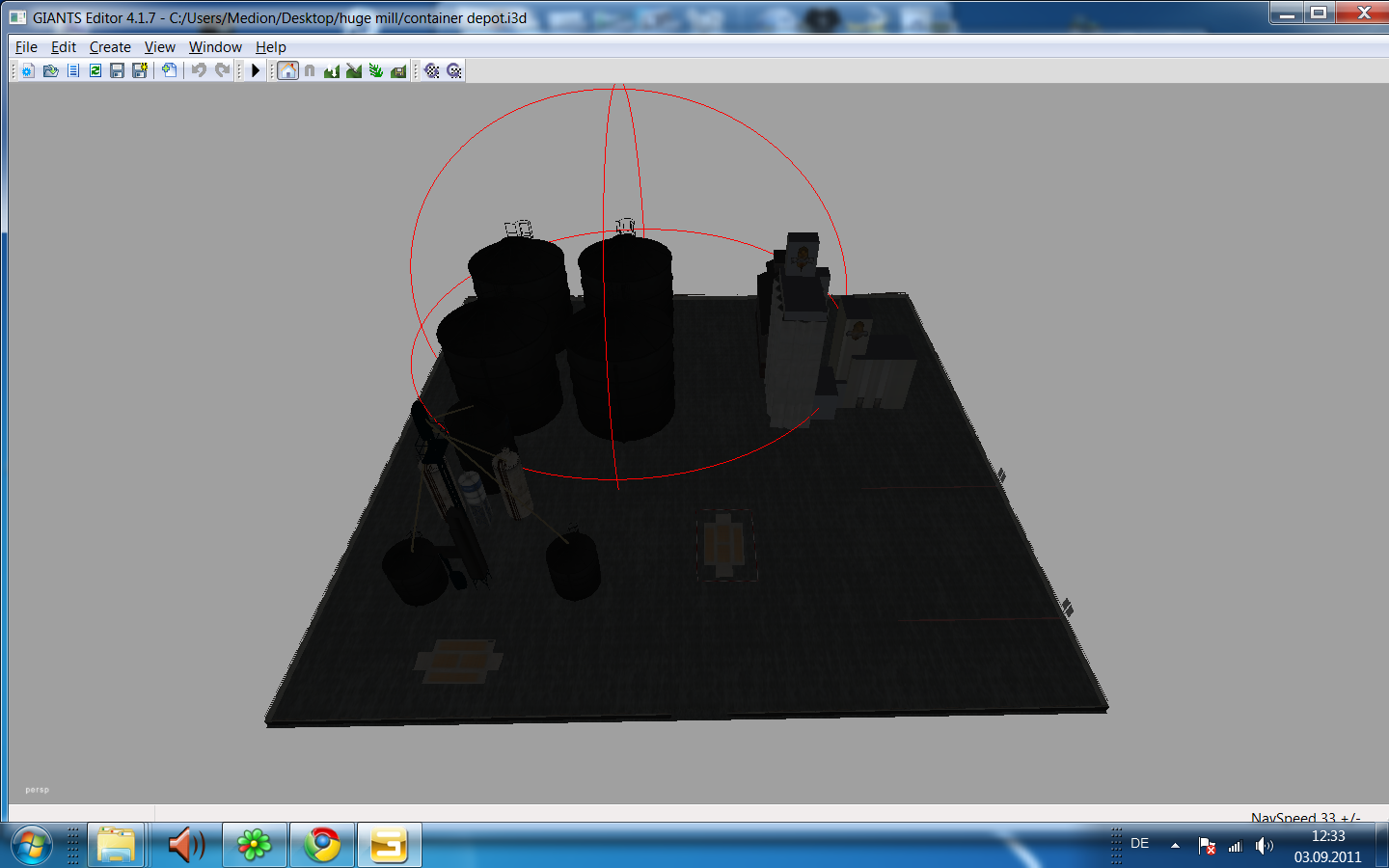Click the network signal tray icon
The height and width of the screenshot is (868, 1389).
(1236, 846)
